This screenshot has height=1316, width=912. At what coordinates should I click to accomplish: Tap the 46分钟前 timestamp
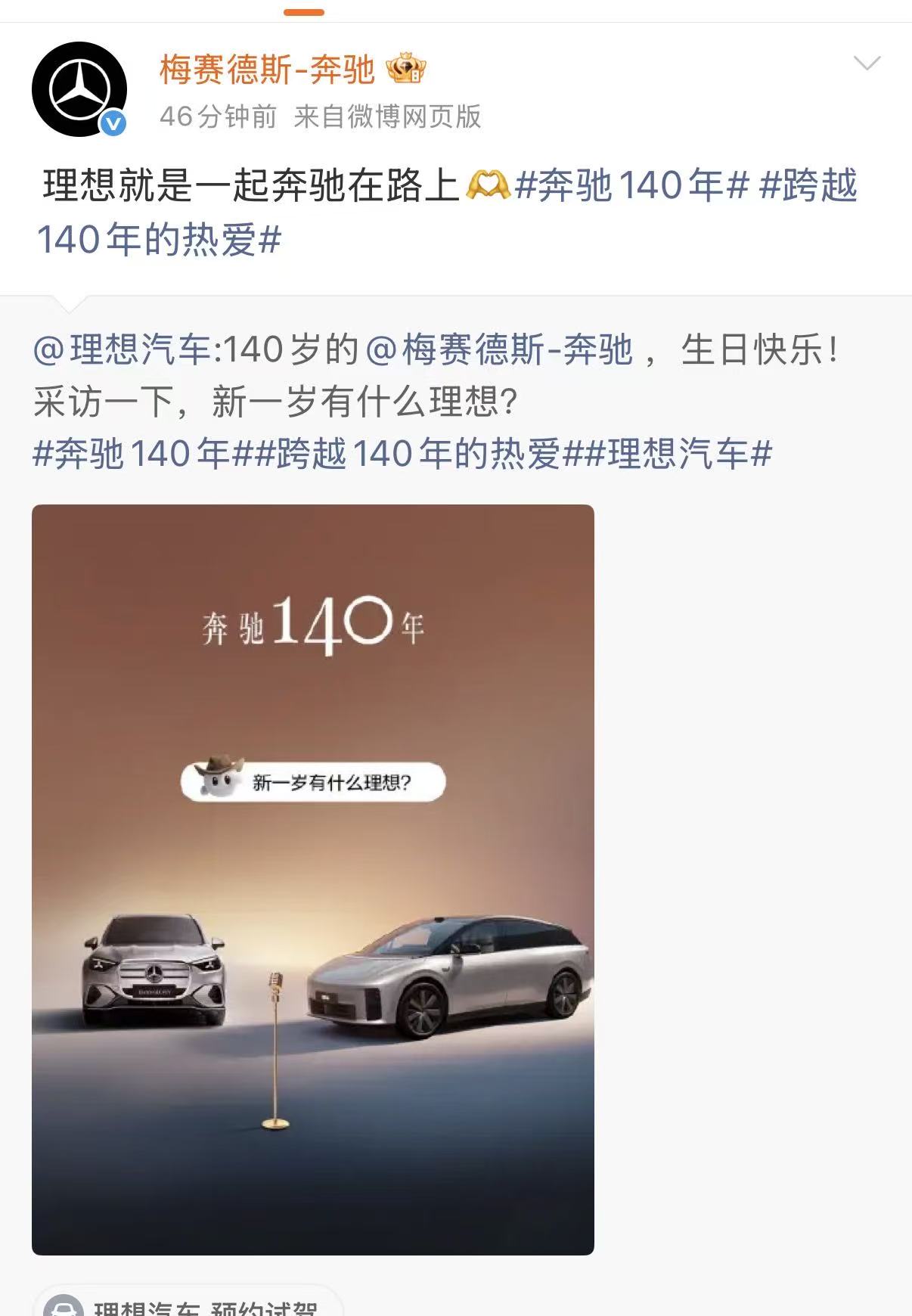point(218,116)
